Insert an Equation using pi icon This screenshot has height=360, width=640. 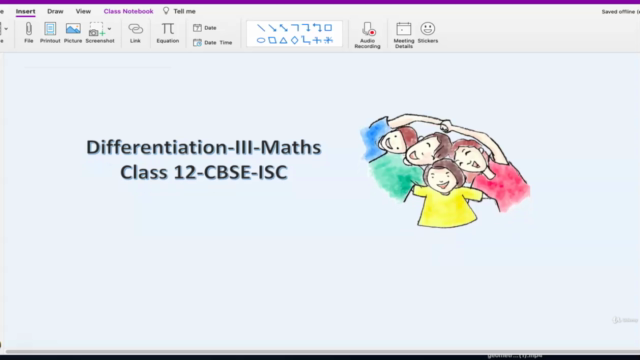click(x=167, y=33)
